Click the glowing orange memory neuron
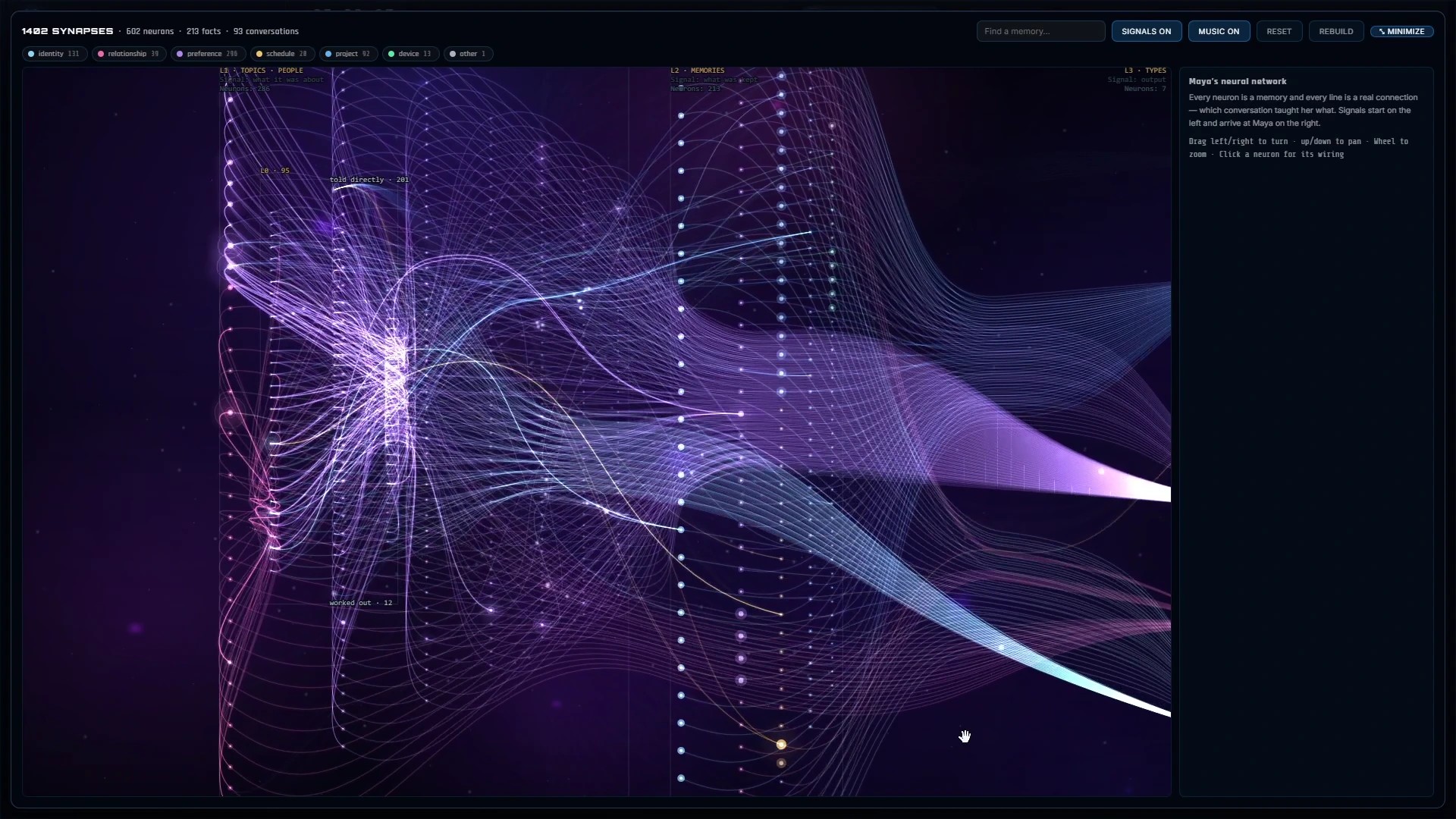 781,745
